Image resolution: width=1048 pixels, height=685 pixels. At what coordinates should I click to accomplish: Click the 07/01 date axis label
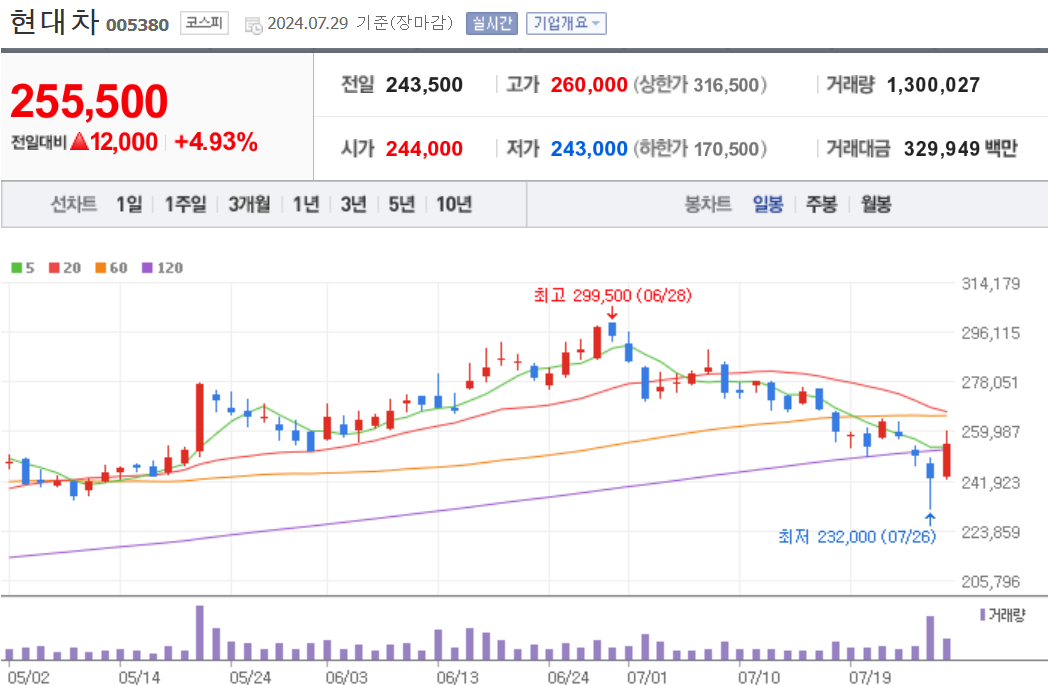point(646,677)
